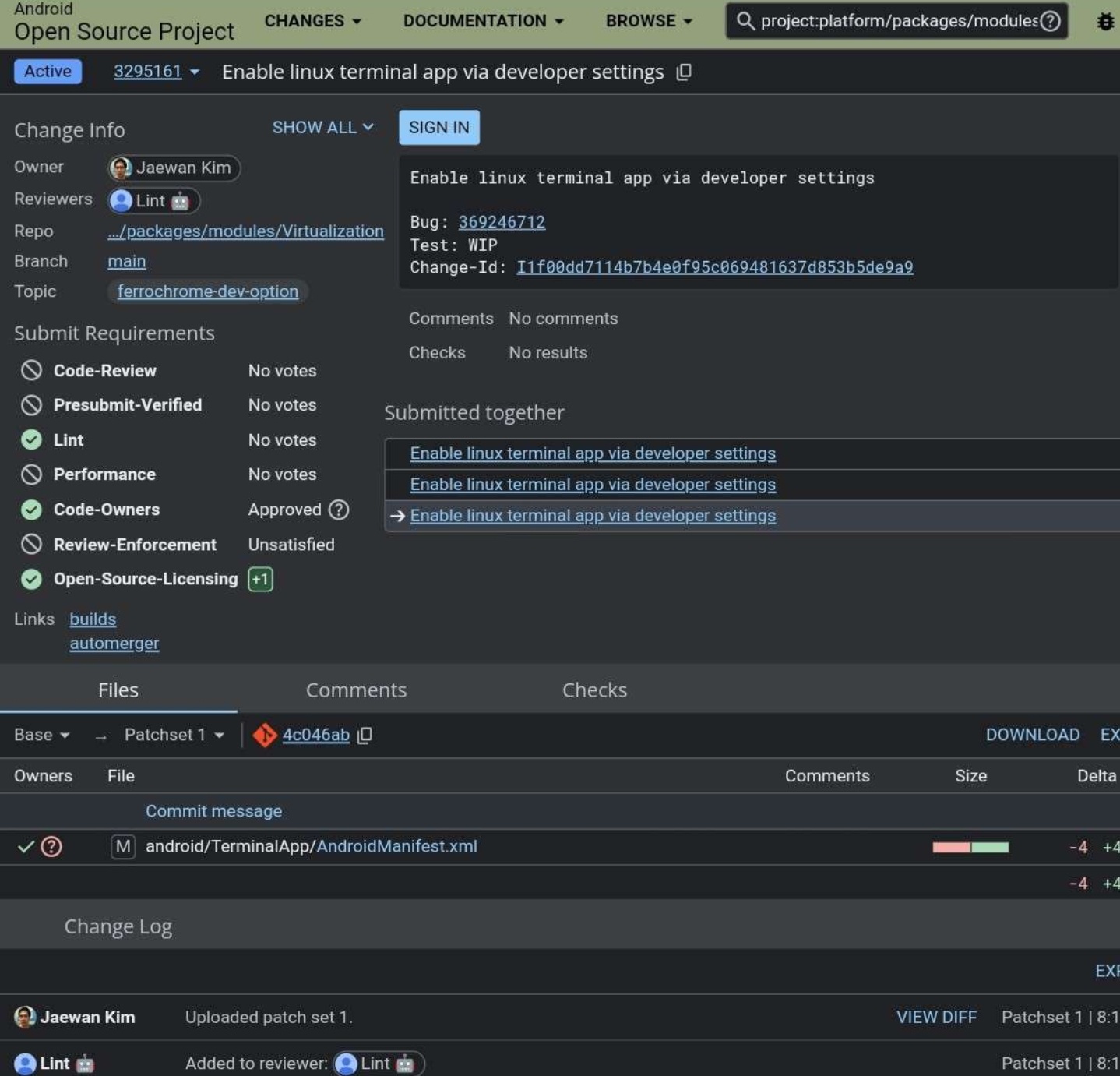The width and height of the screenshot is (1120, 1076).
Task: Switch to the Files tab
Action: tap(118, 690)
